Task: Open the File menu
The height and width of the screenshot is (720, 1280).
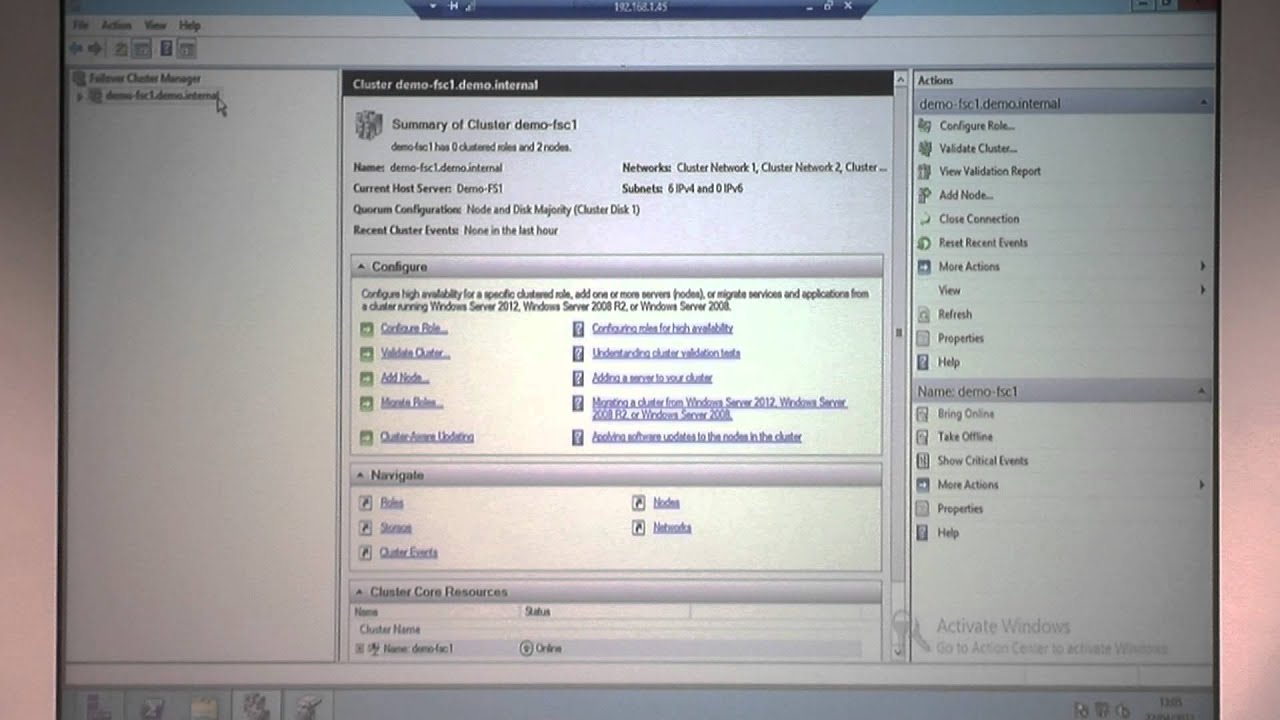Action: 81,25
